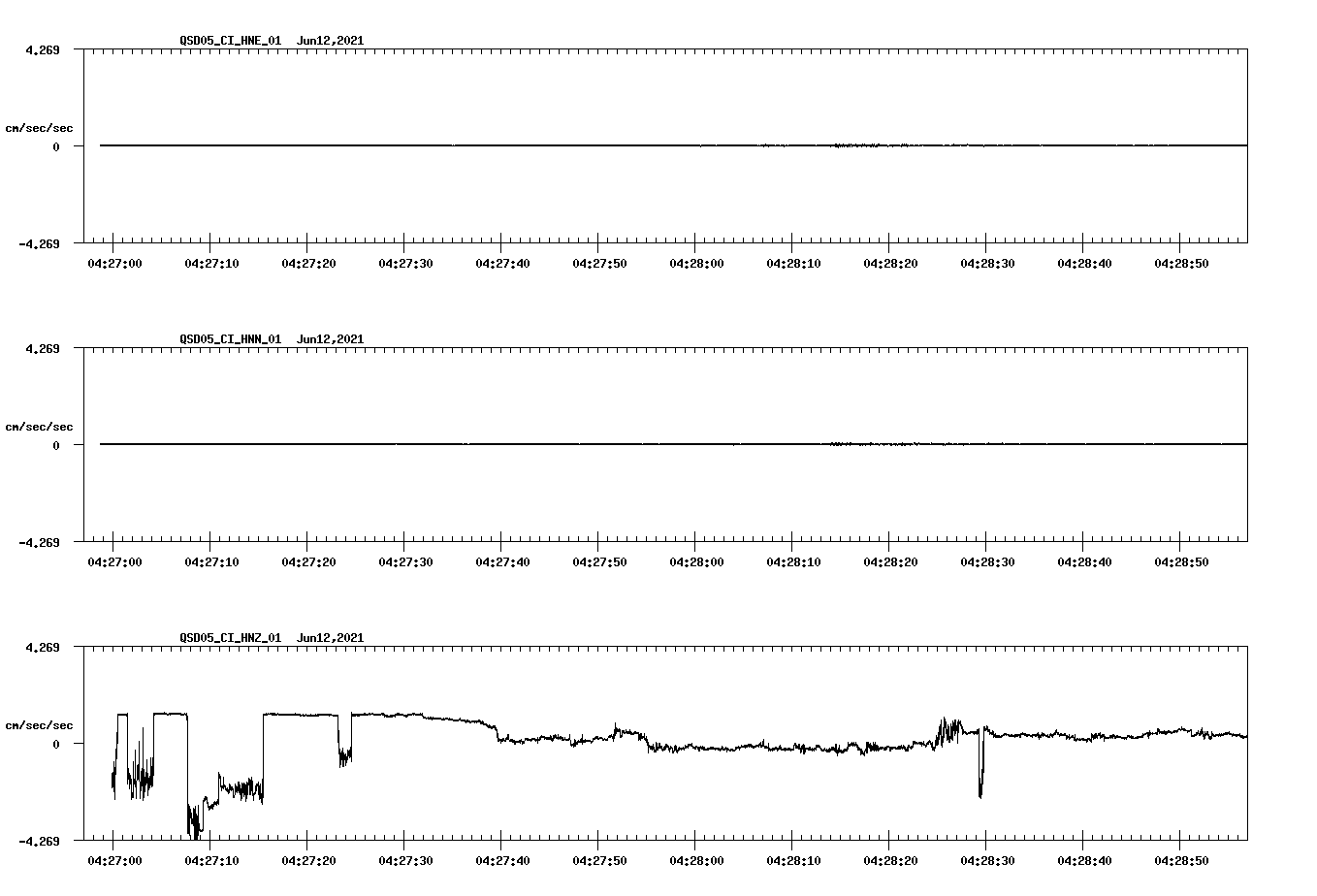Click the zero axis label of HNZ plot
1317x896 pixels.
pyautogui.click(x=56, y=744)
